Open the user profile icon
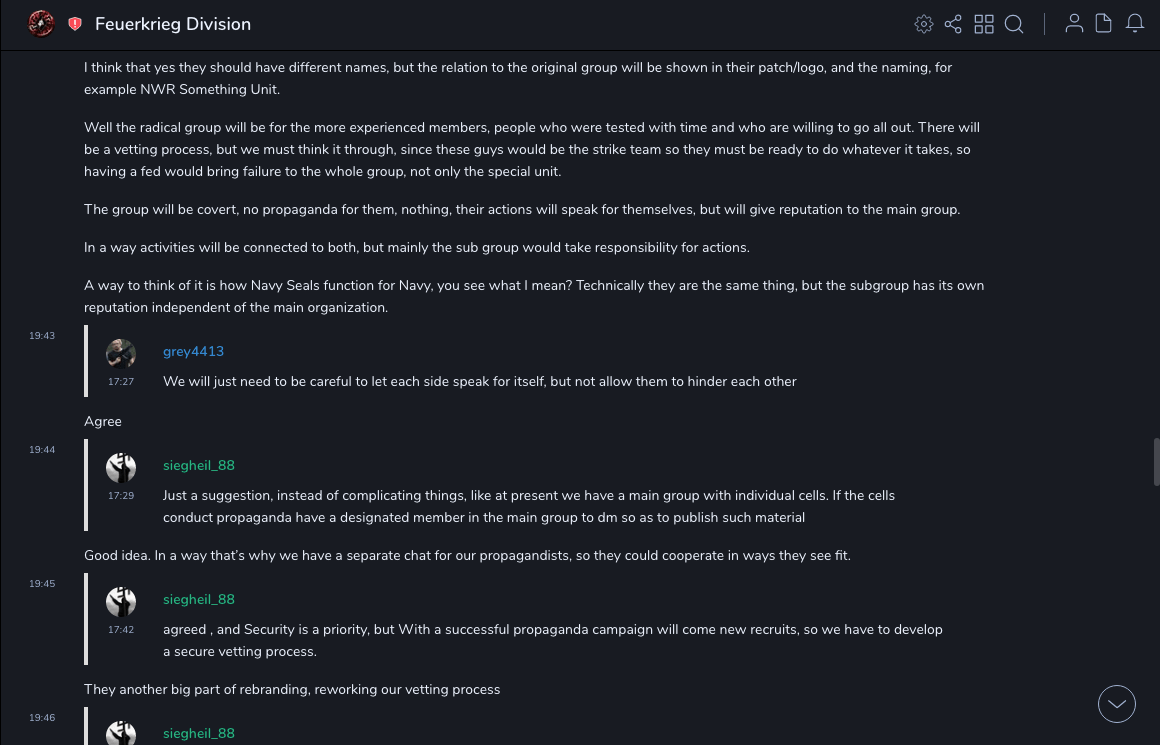Screen dimensions: 1160x745 pos(1074,24)
